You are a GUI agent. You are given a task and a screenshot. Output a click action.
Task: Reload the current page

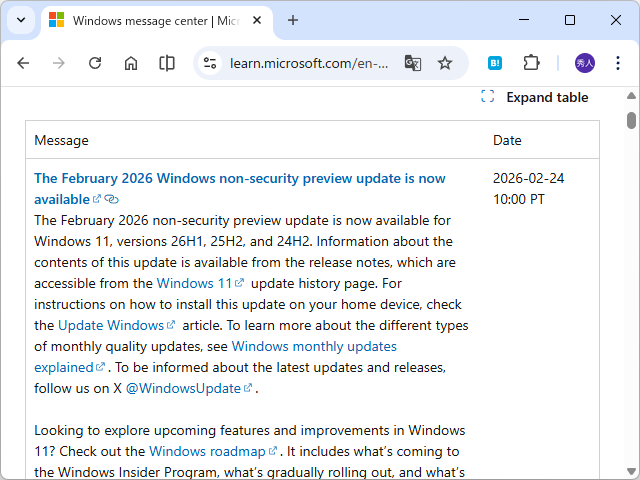click(95, 63)
